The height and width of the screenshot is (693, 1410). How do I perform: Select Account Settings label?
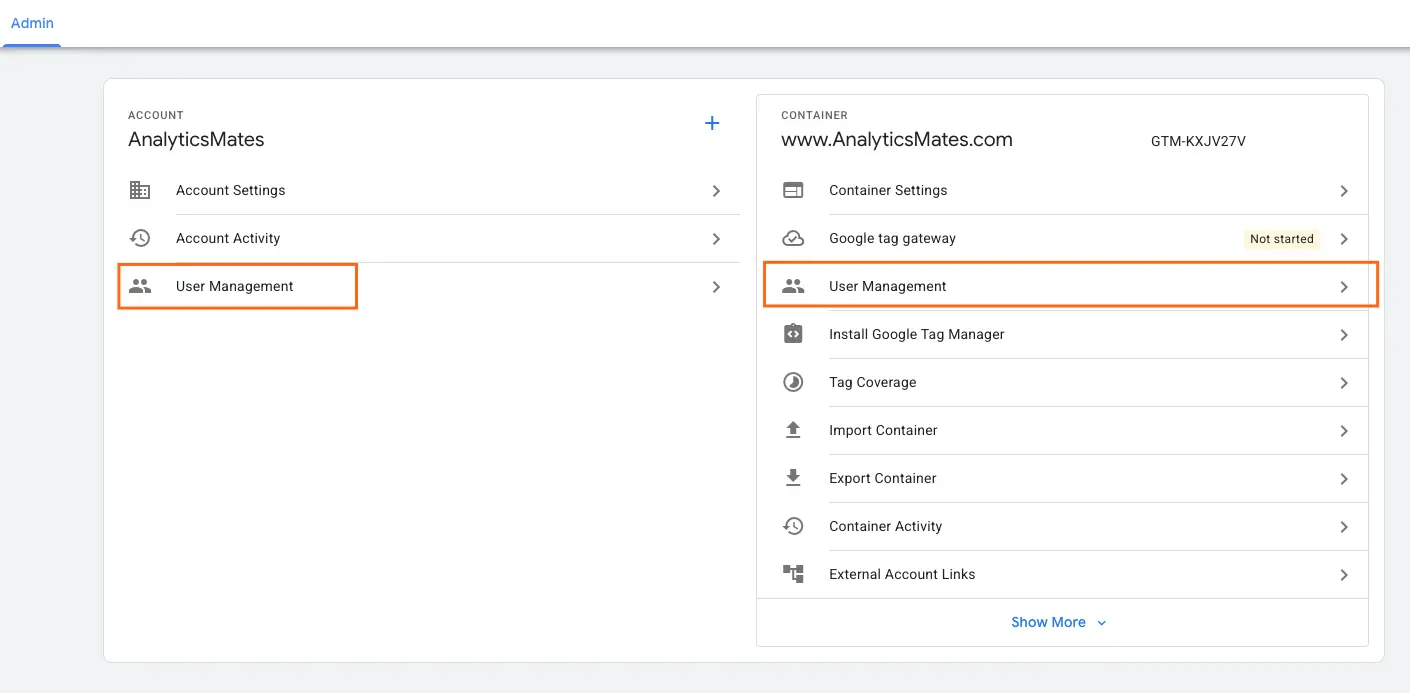(x=230, y=190)
